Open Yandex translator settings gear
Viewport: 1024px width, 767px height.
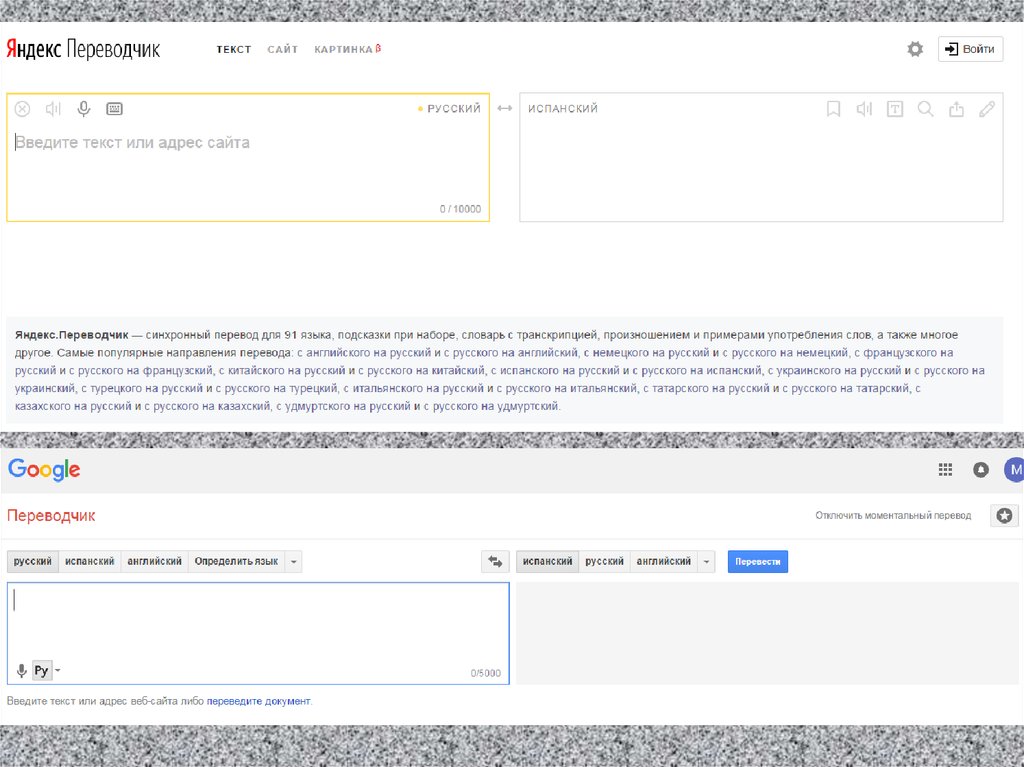pos(915,49)
